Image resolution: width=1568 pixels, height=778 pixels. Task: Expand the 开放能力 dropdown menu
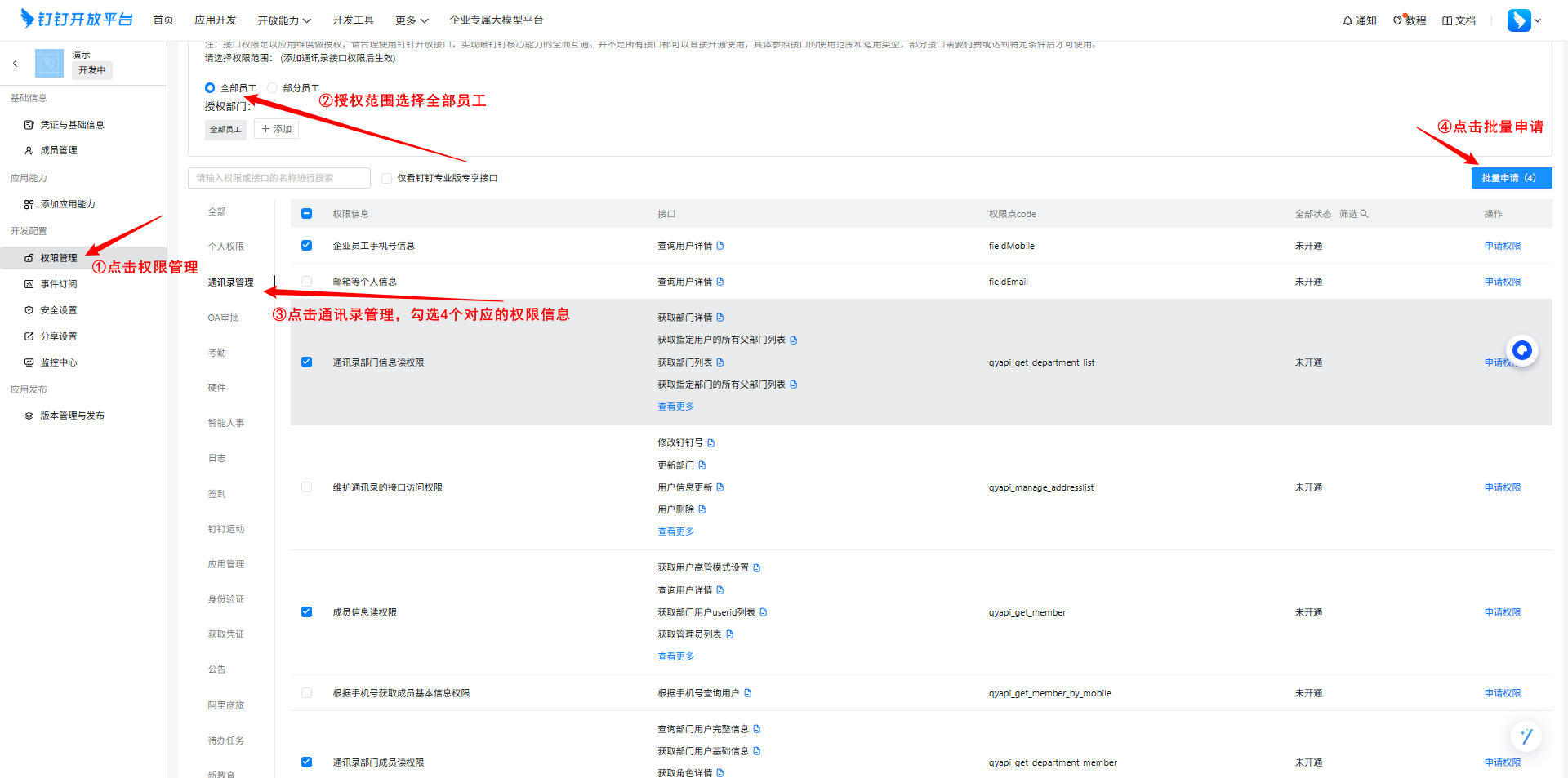[284, 20]
